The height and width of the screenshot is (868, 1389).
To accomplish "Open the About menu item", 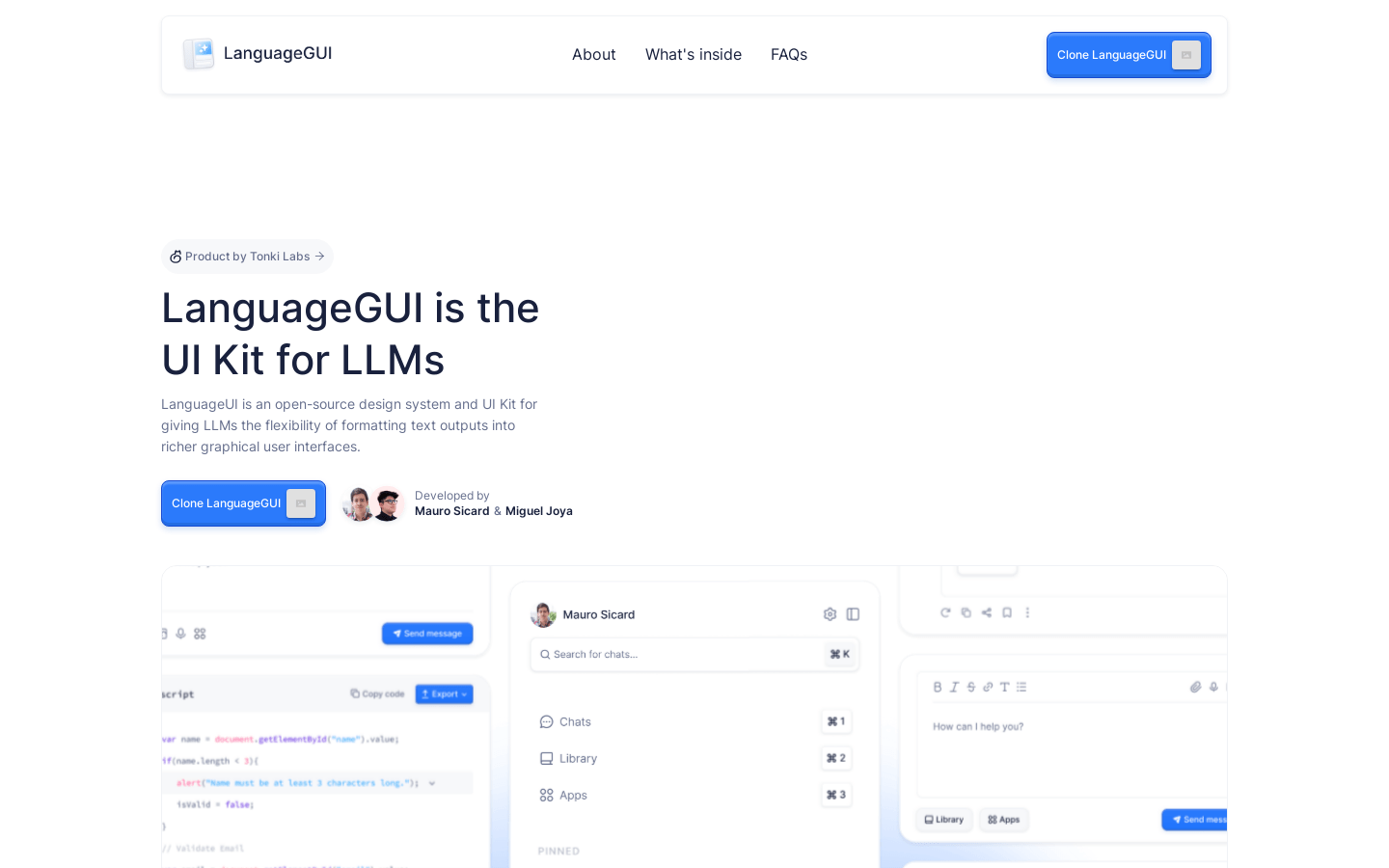I will [593, 55].
